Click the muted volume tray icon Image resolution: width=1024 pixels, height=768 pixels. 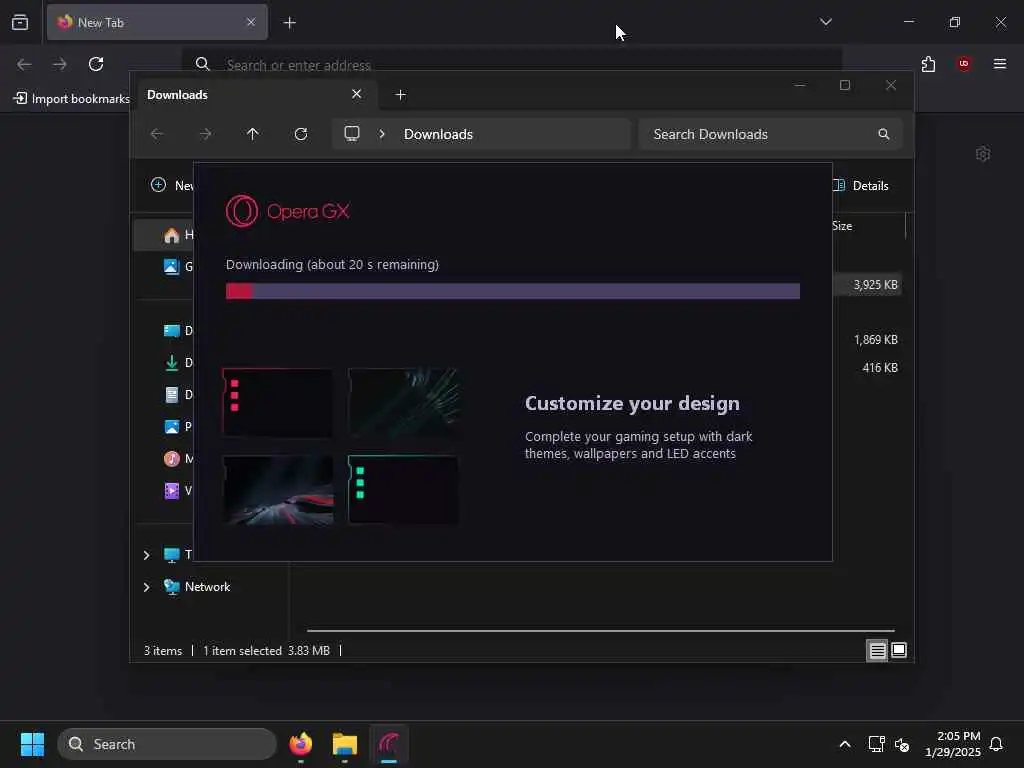[x=902, y=744]
